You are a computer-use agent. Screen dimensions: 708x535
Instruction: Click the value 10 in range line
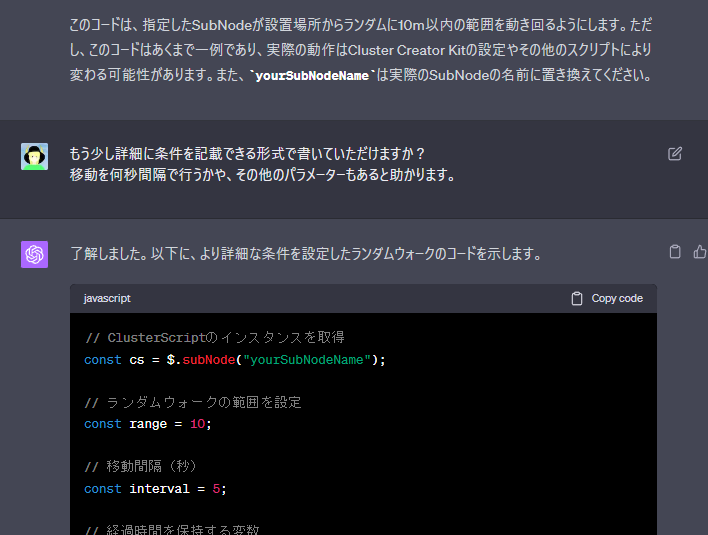197,424
